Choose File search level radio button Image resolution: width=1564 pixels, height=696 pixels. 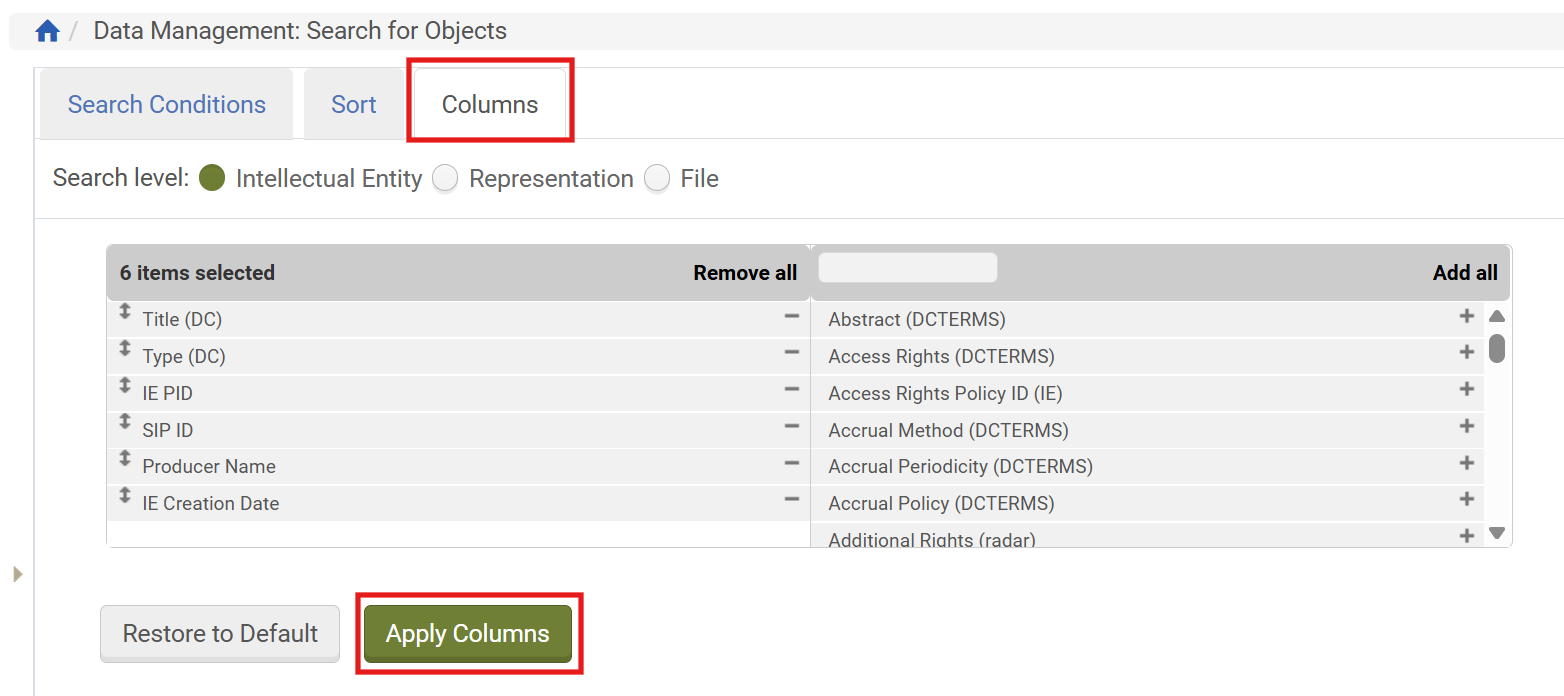(x=657, y=178)
